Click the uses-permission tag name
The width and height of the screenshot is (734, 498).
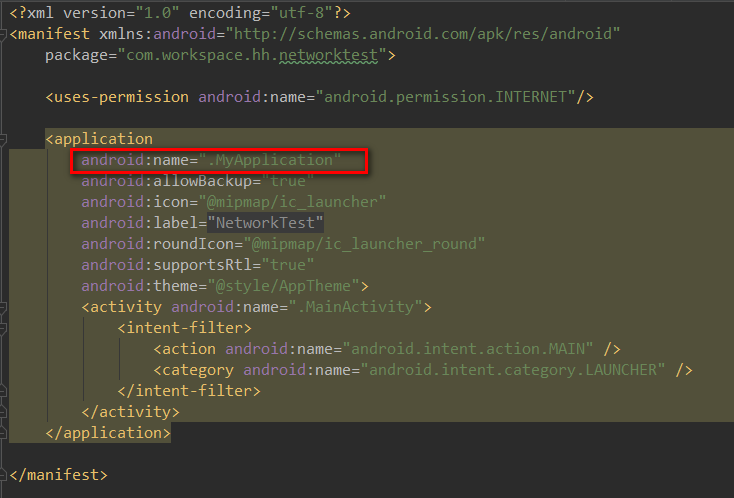coord(122,97)
